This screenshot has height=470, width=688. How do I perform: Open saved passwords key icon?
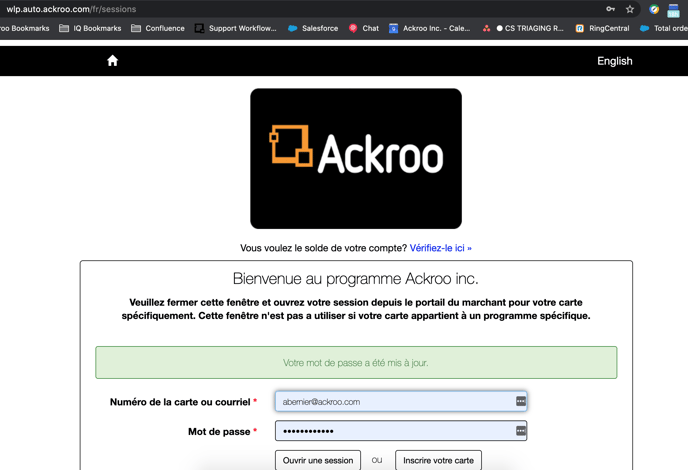click(610, 9)
